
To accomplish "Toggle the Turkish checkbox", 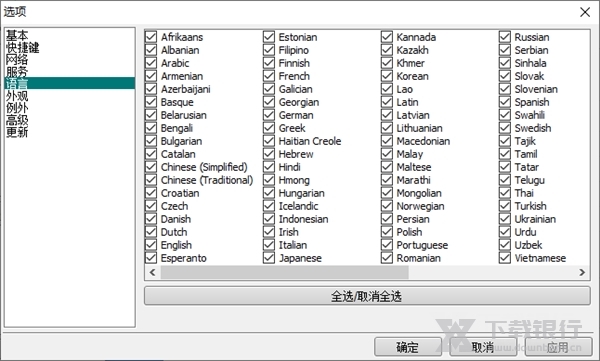I will (x=505, y=206).
